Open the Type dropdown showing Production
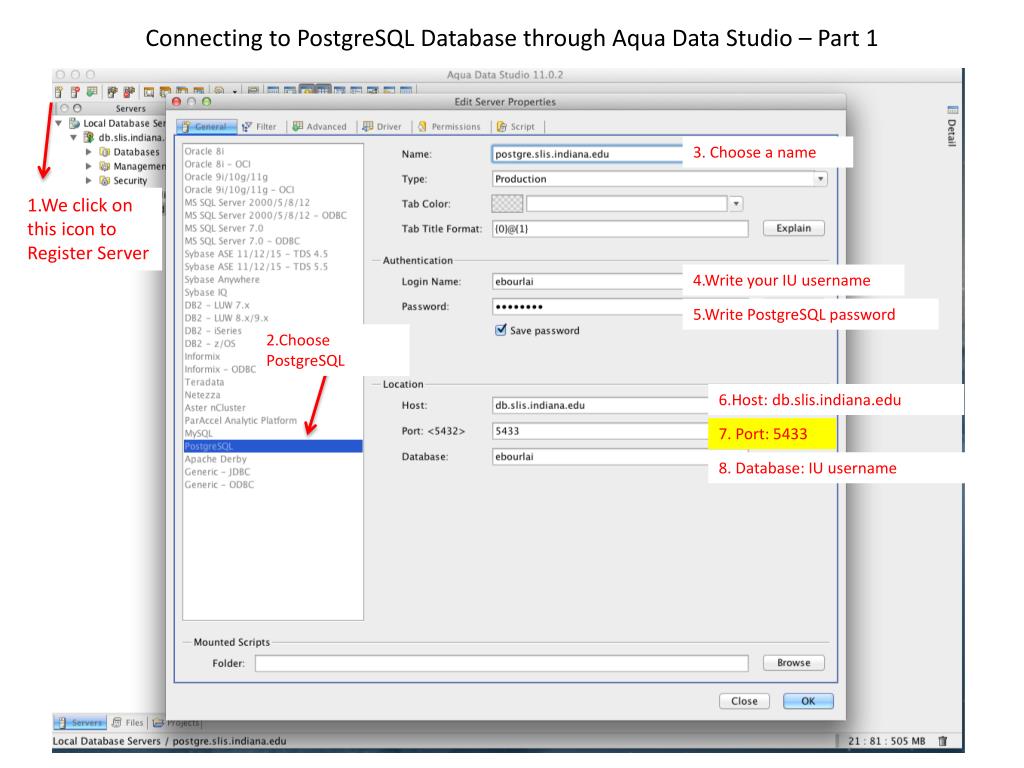The width and height of the screenshot is (1024, 768). pos(659,178)
